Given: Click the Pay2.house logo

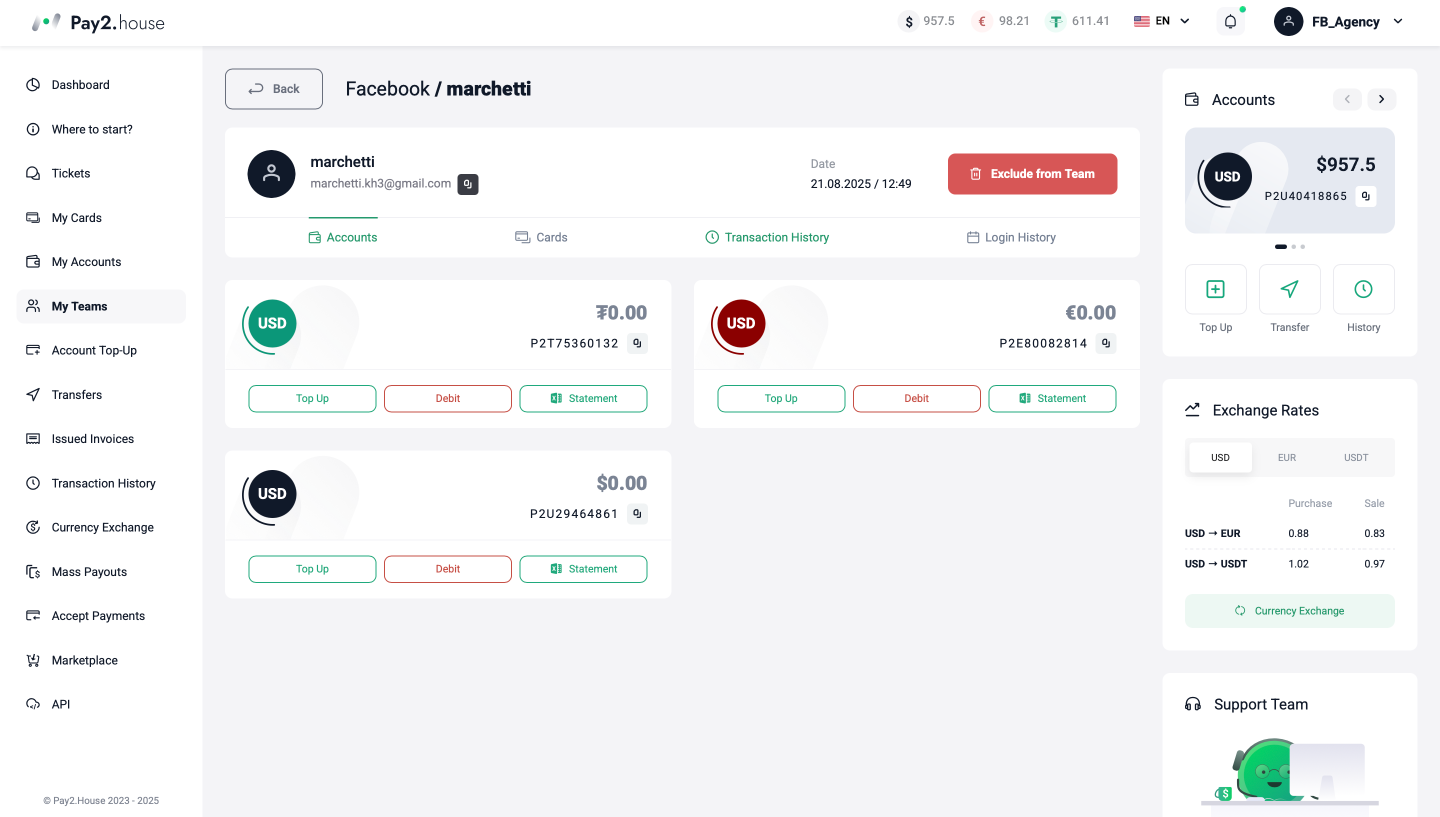Looking at the screenshot, I should pos(98,22).
